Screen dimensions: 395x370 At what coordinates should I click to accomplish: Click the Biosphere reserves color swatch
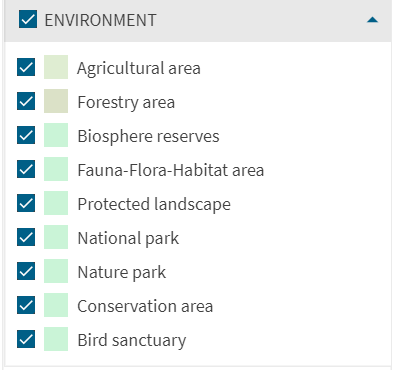[56, 135]
